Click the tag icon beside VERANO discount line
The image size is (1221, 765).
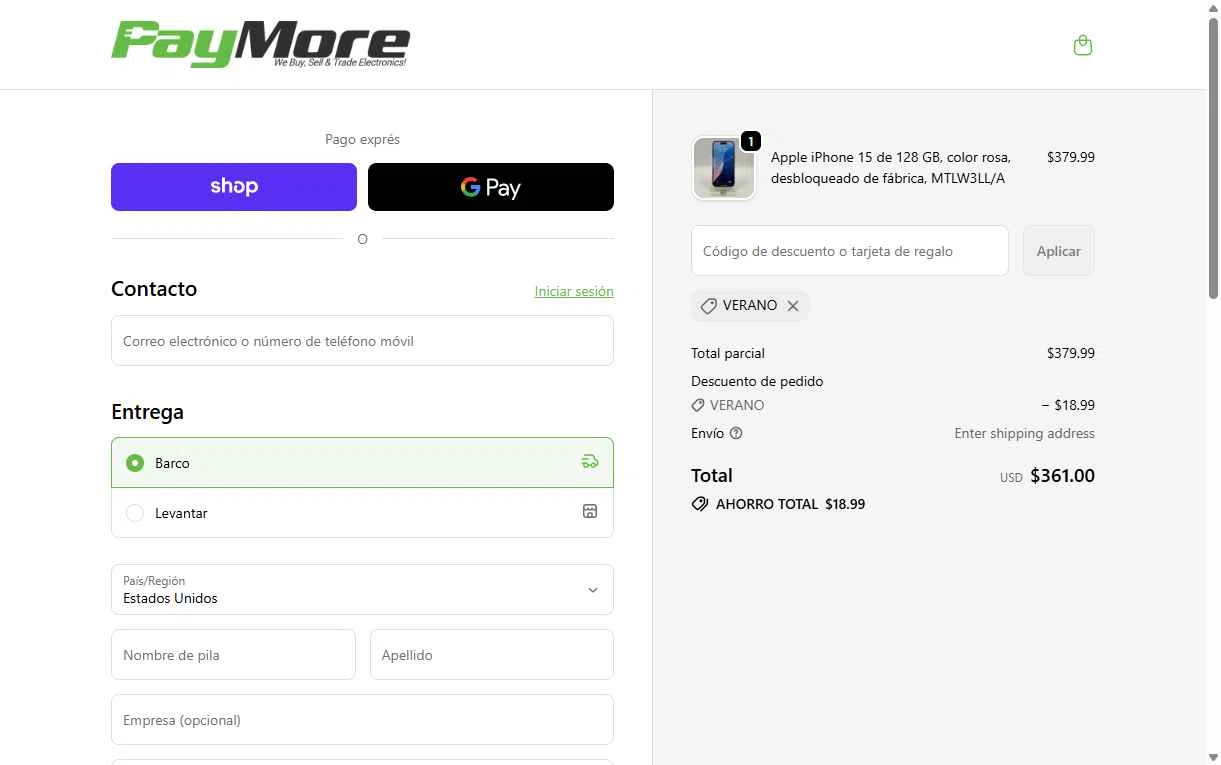pyautogui.click(x=698, y=406)
